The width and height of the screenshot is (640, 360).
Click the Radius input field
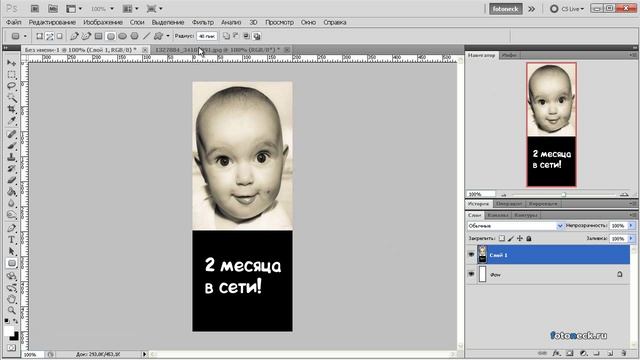(207, 36)
